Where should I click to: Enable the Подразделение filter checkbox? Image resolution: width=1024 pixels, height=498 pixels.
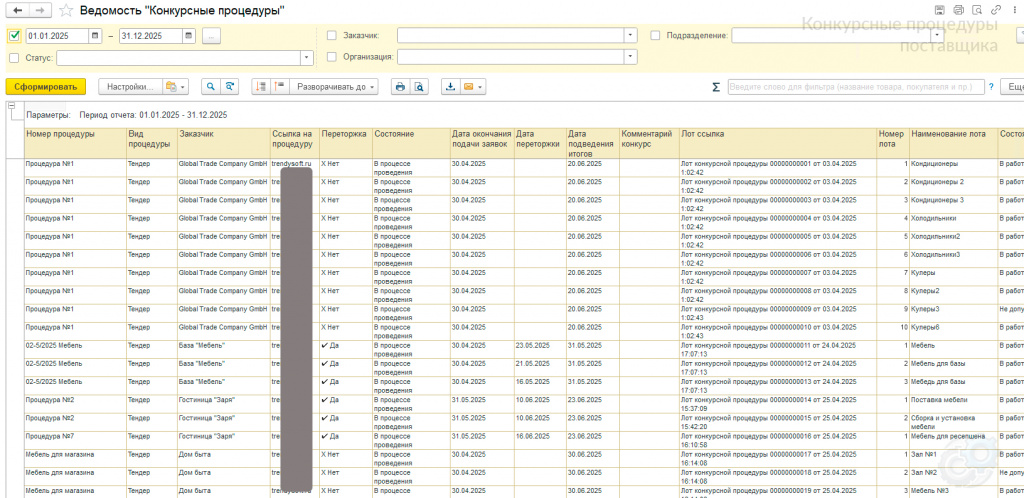point(656,35)
